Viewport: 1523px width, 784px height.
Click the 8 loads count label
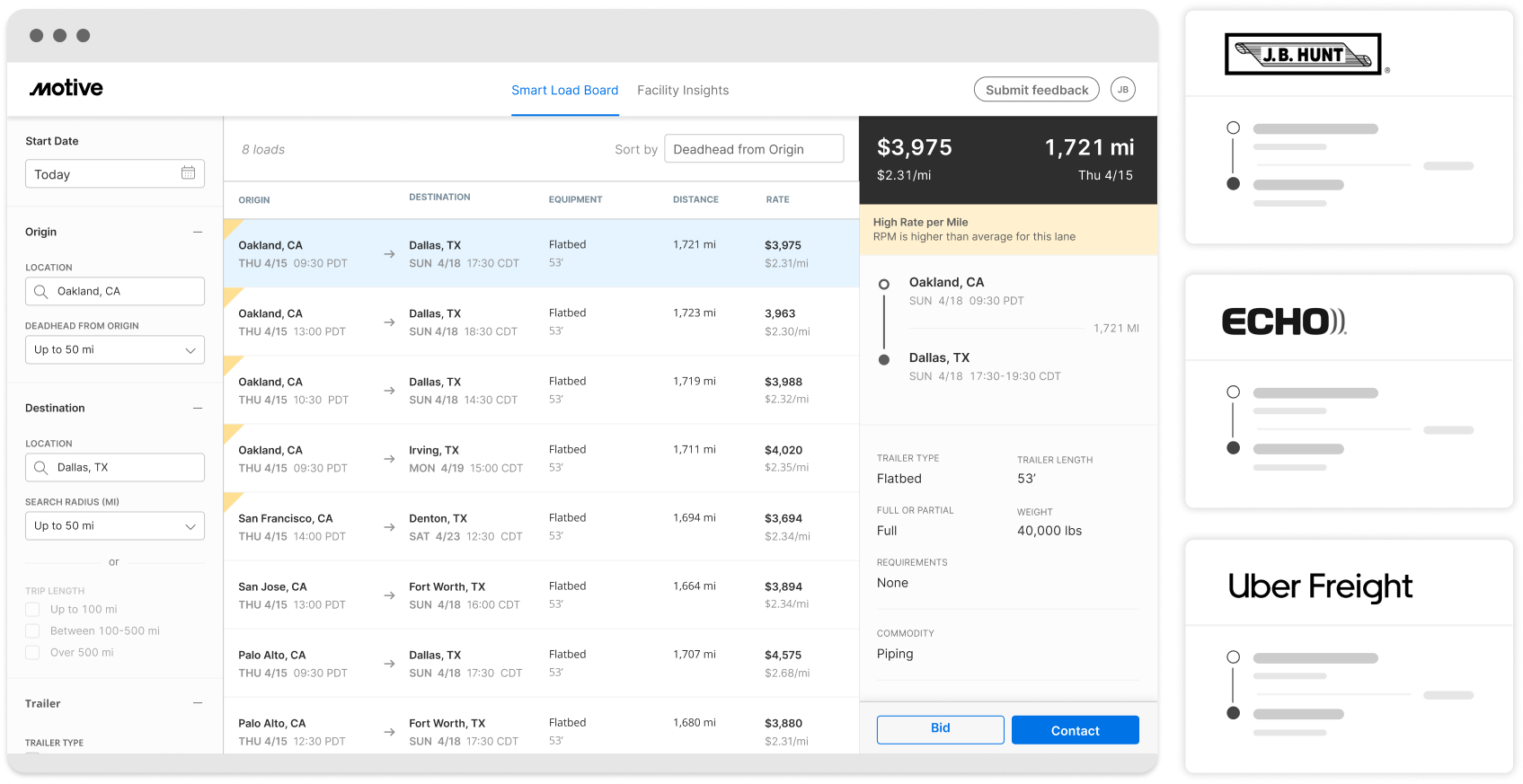263,149
